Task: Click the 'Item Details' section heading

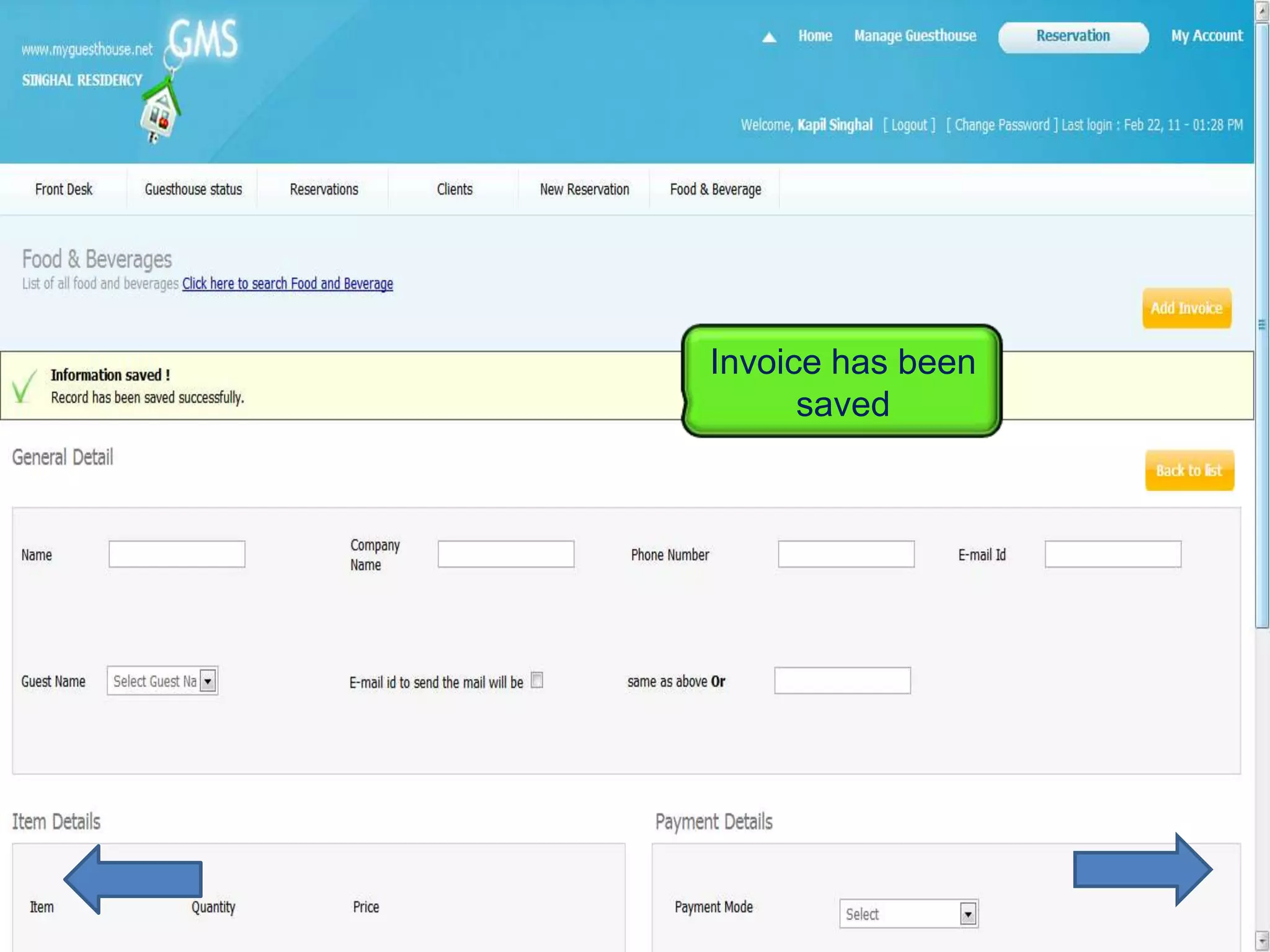Action: [56, 822]
